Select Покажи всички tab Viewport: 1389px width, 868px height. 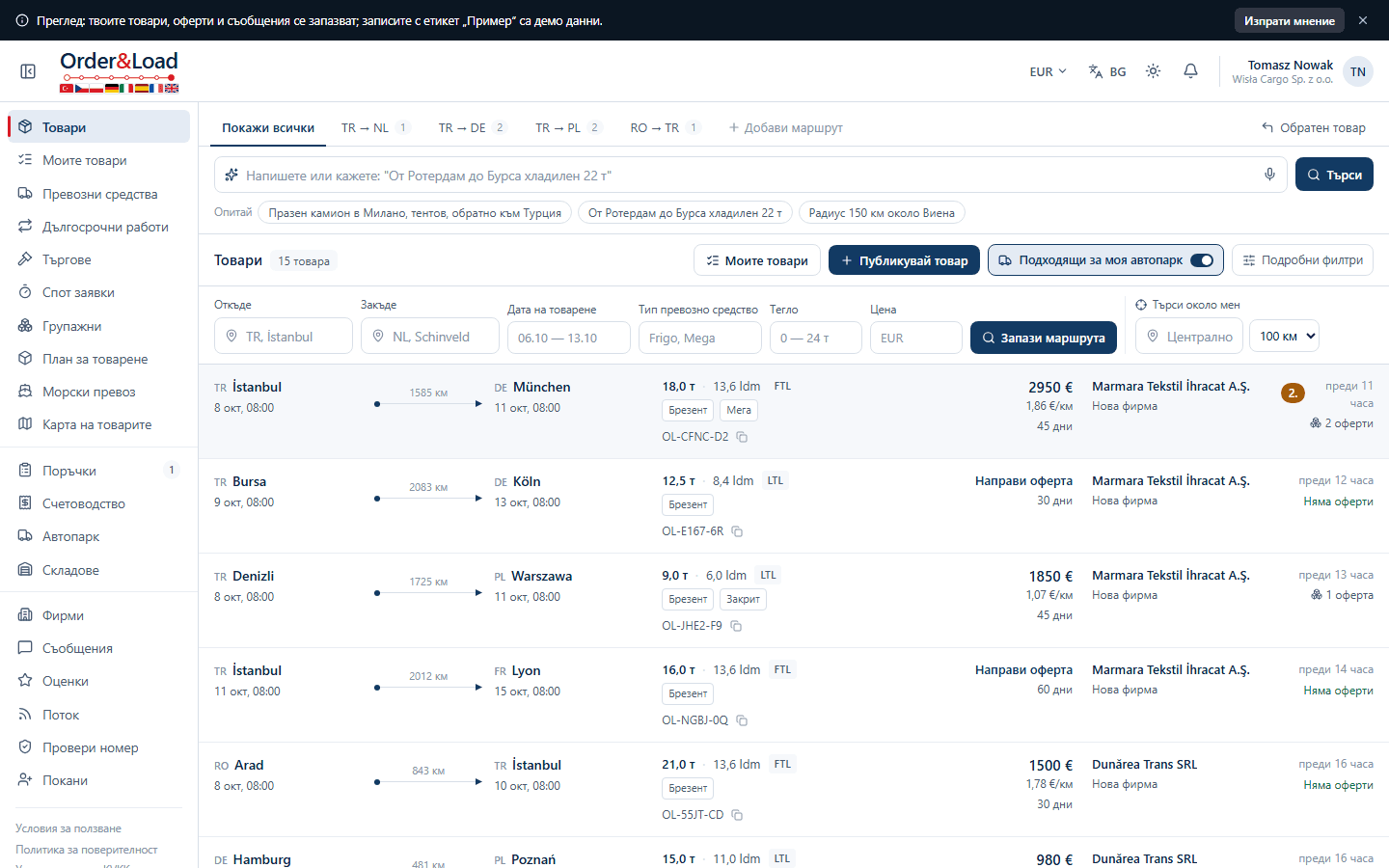pos(268,127)
